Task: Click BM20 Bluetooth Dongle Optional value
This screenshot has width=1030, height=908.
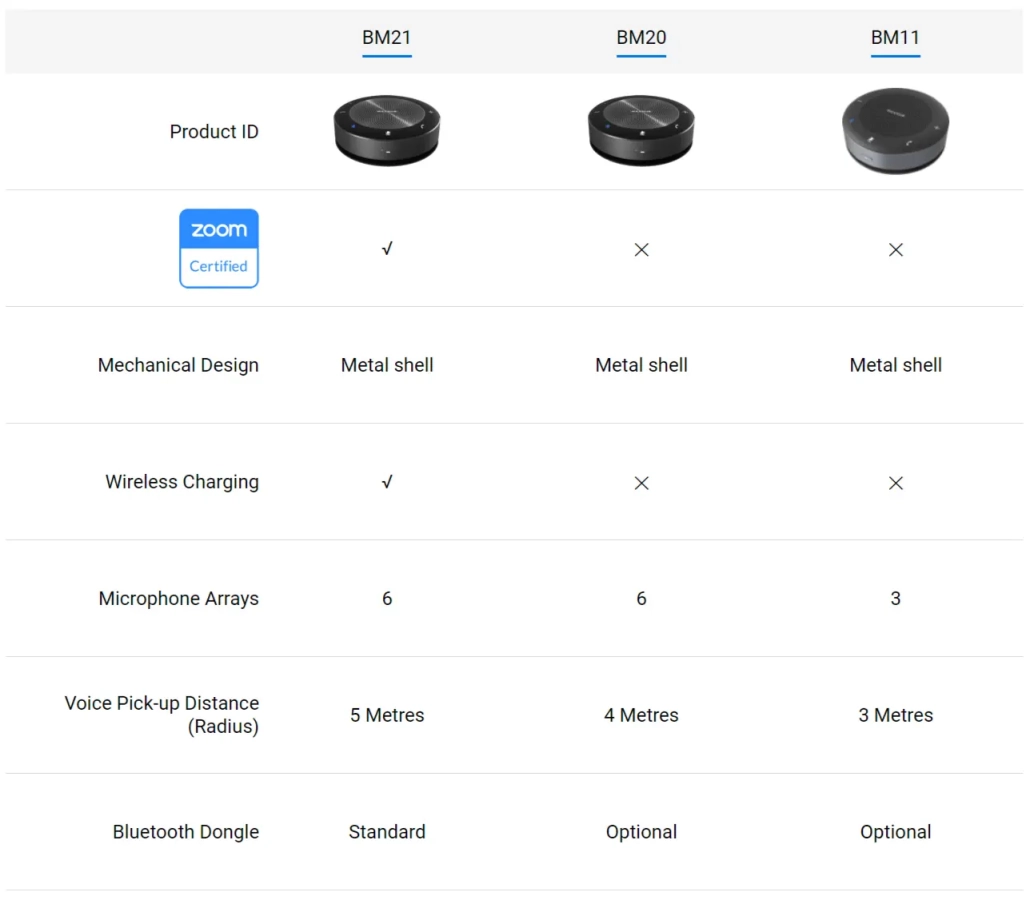Action: [641, 832]
